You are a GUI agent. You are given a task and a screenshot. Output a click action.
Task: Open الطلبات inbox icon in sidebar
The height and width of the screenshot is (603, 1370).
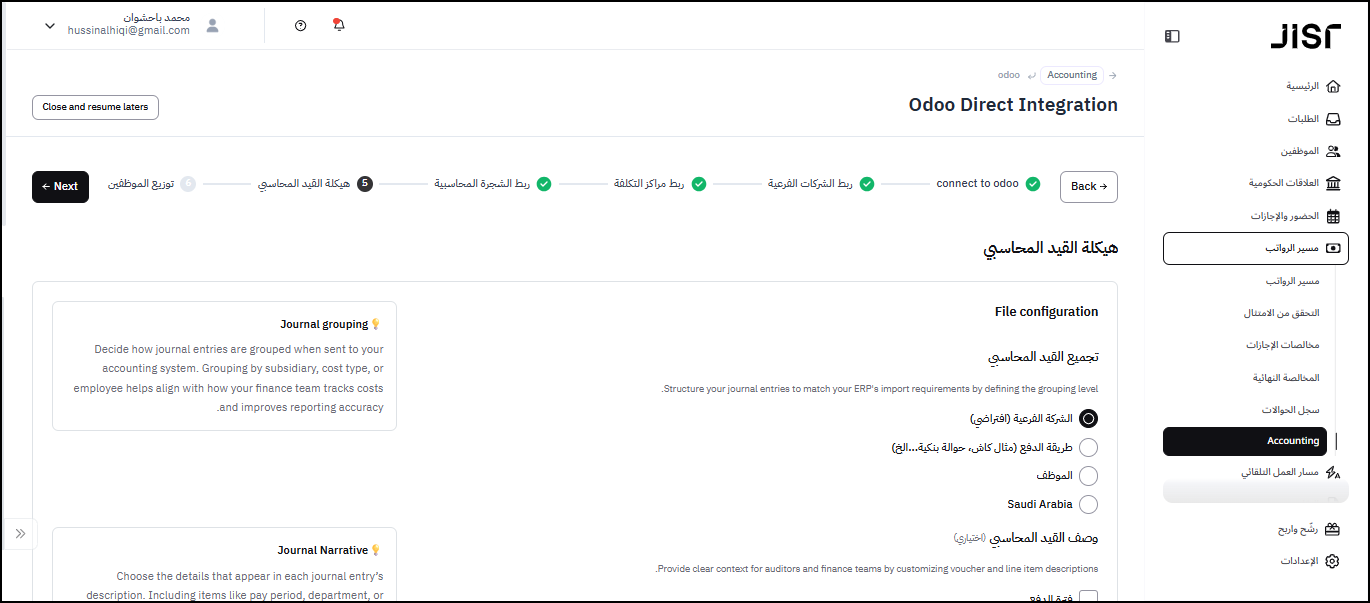(1332, 119)
